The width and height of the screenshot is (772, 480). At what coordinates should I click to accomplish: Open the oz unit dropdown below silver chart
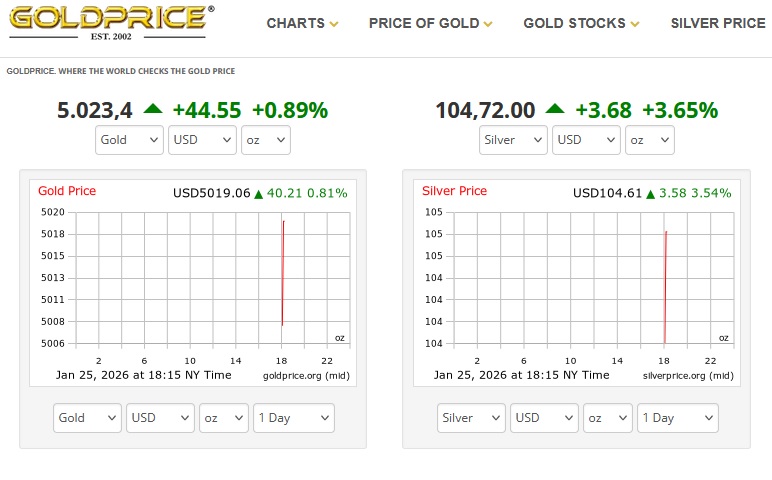coord(608,418)
